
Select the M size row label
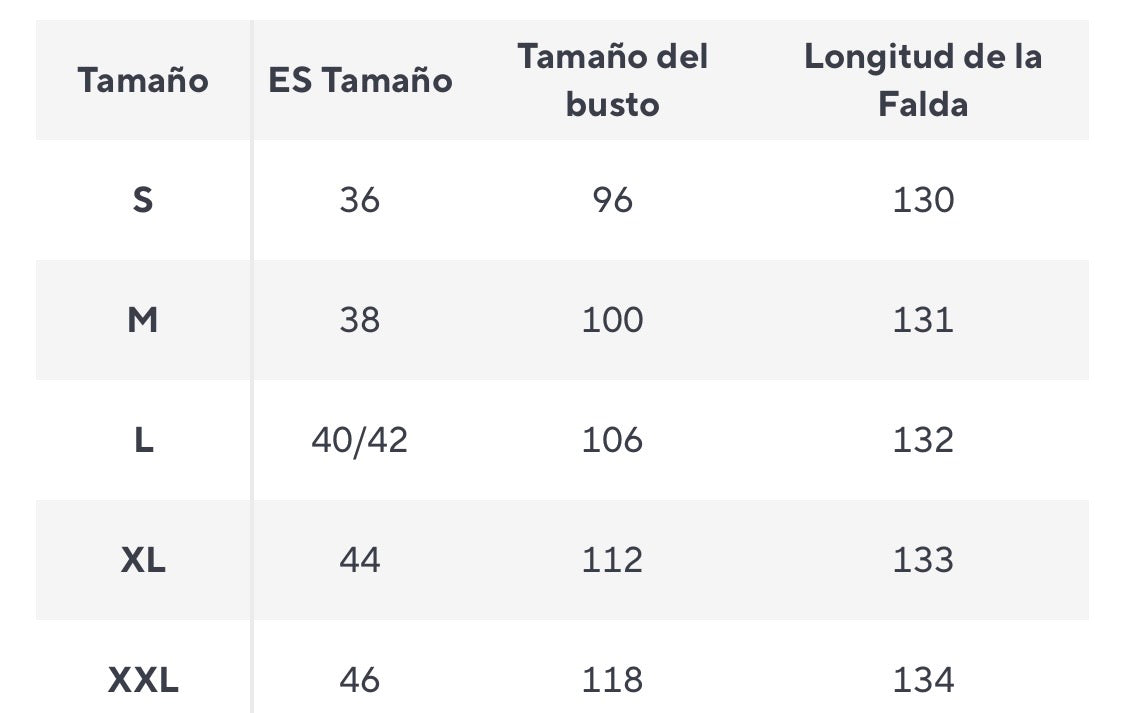click(x=143, y=320)
